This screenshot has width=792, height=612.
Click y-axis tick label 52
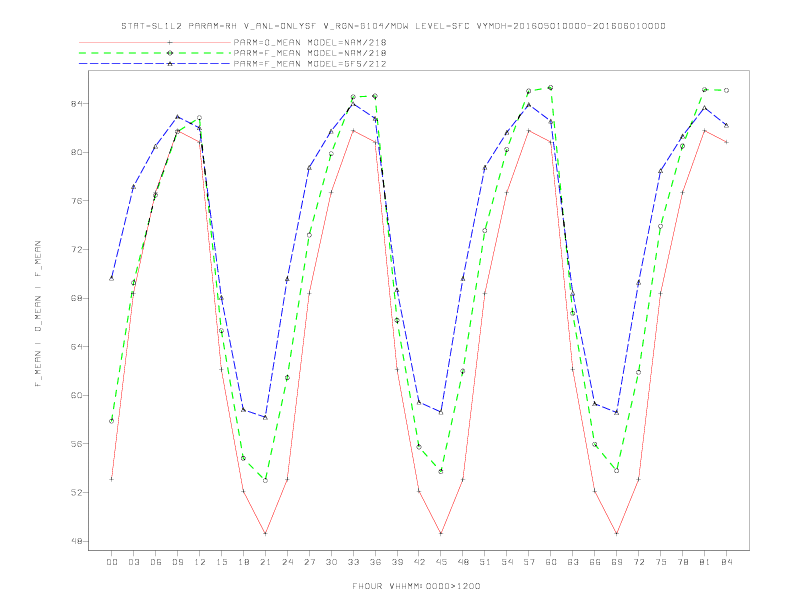pos(77,492)
